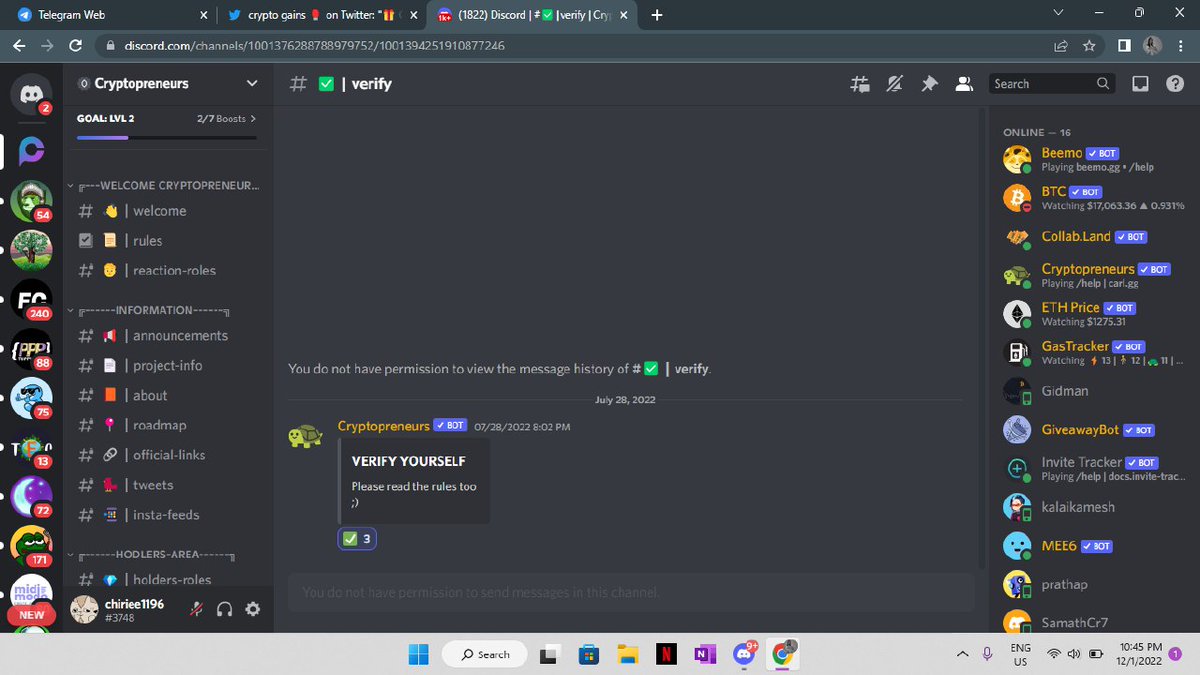Open a new browser tab
1200x675 pixels.
coord(657,15)
